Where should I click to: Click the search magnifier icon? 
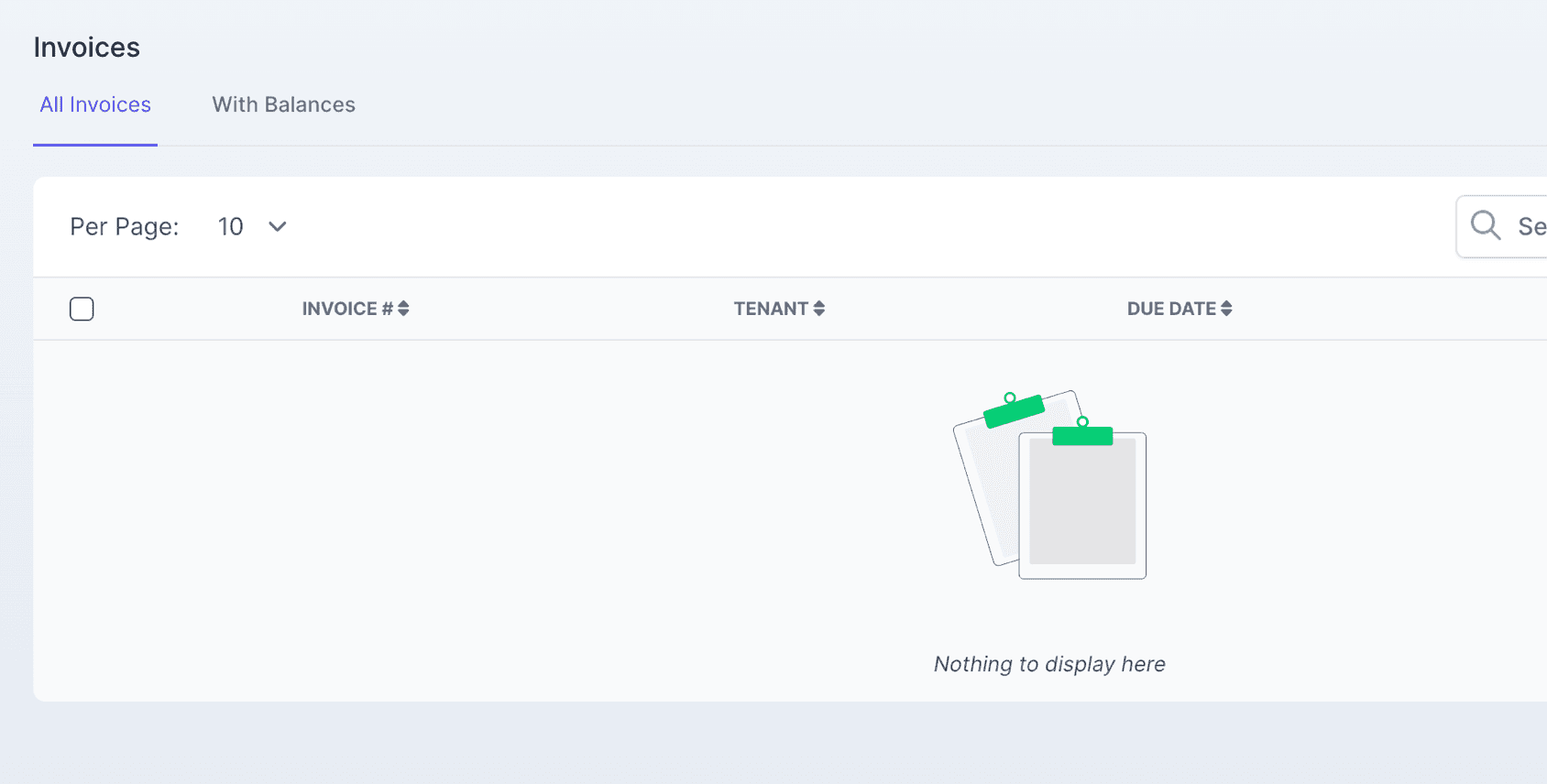[1485, 225]
